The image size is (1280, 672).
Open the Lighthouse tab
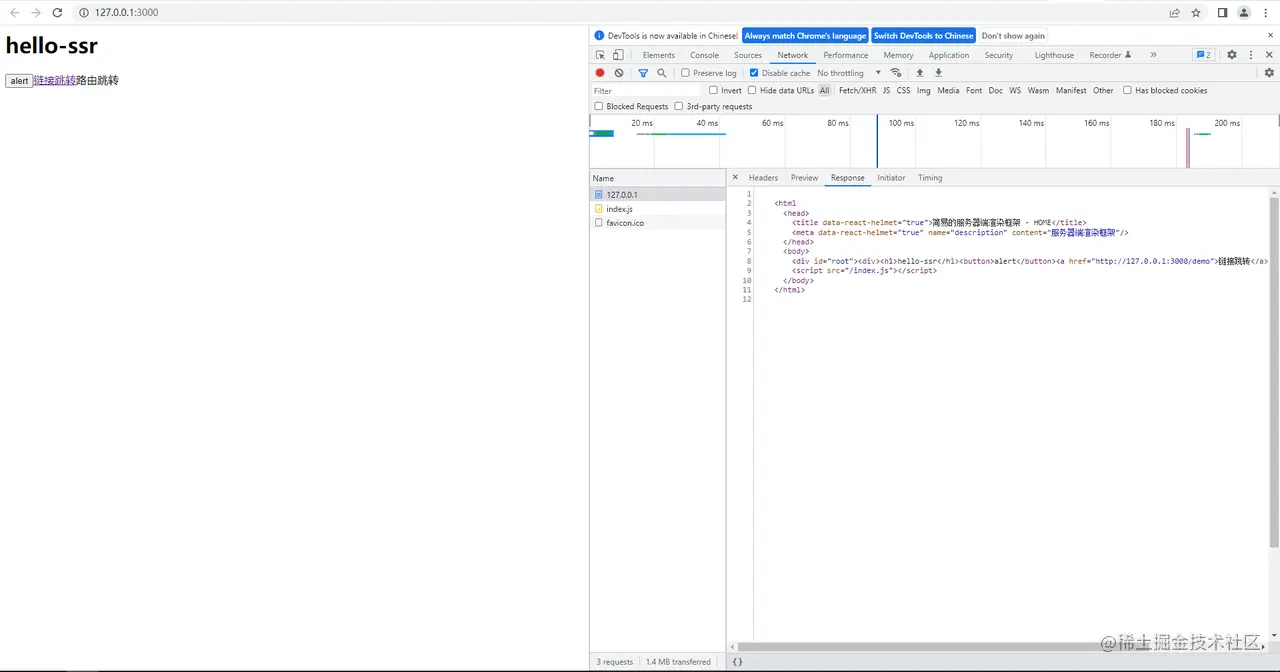pos(1054,55)
